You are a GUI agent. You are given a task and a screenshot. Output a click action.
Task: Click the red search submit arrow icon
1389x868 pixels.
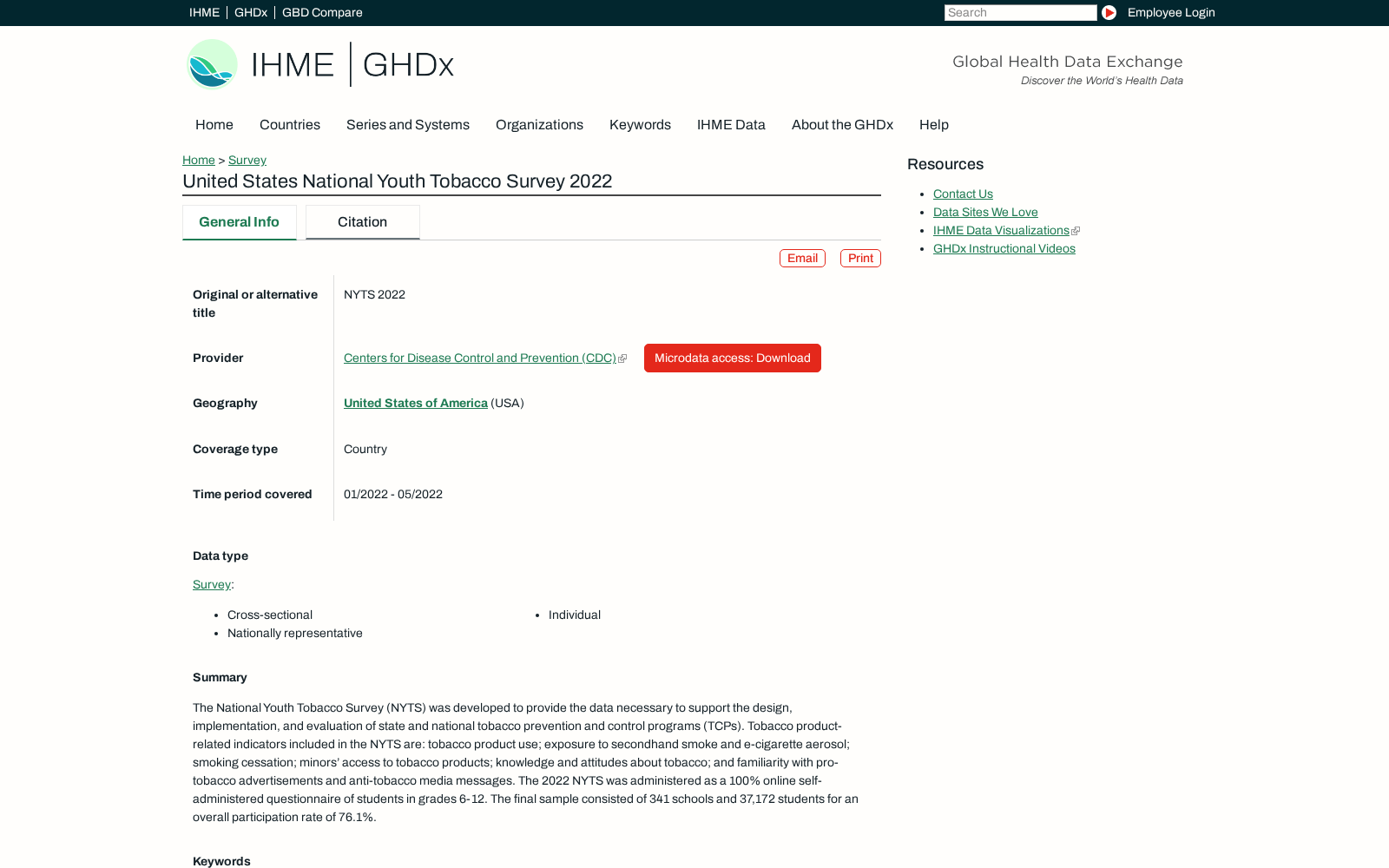(1109, 12)
